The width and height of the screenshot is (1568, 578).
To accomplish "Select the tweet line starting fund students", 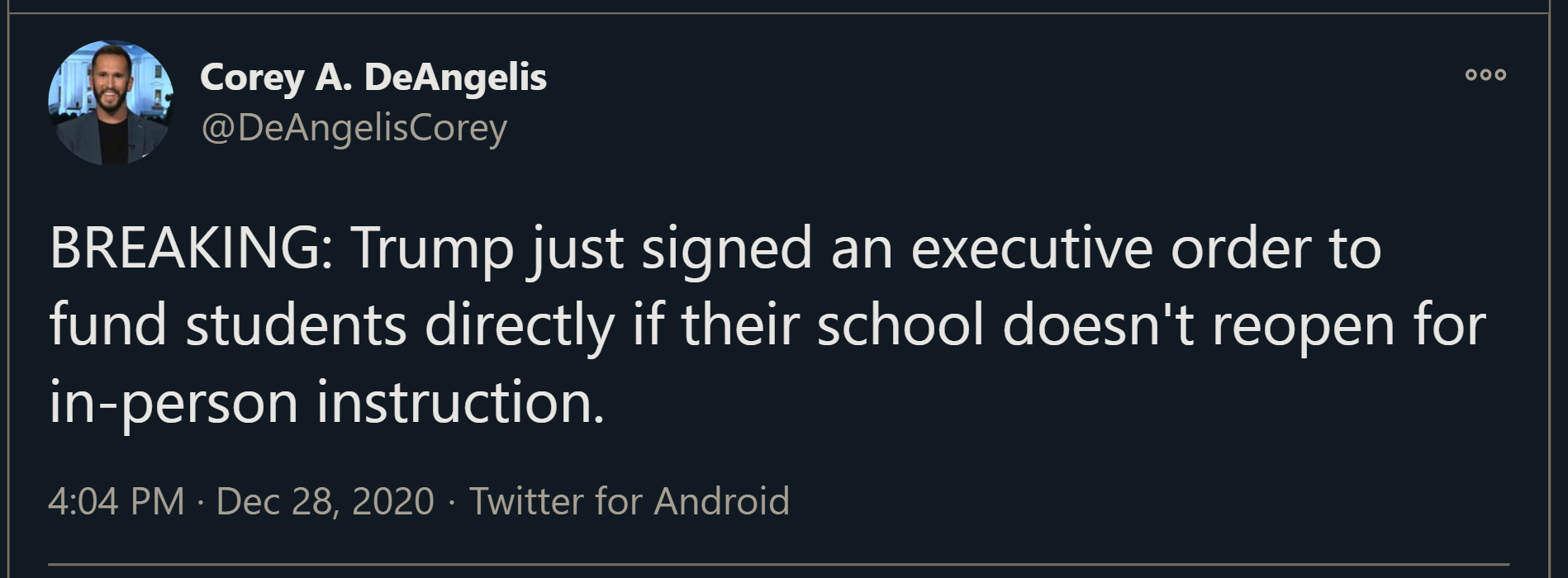I will pos(767,325).
